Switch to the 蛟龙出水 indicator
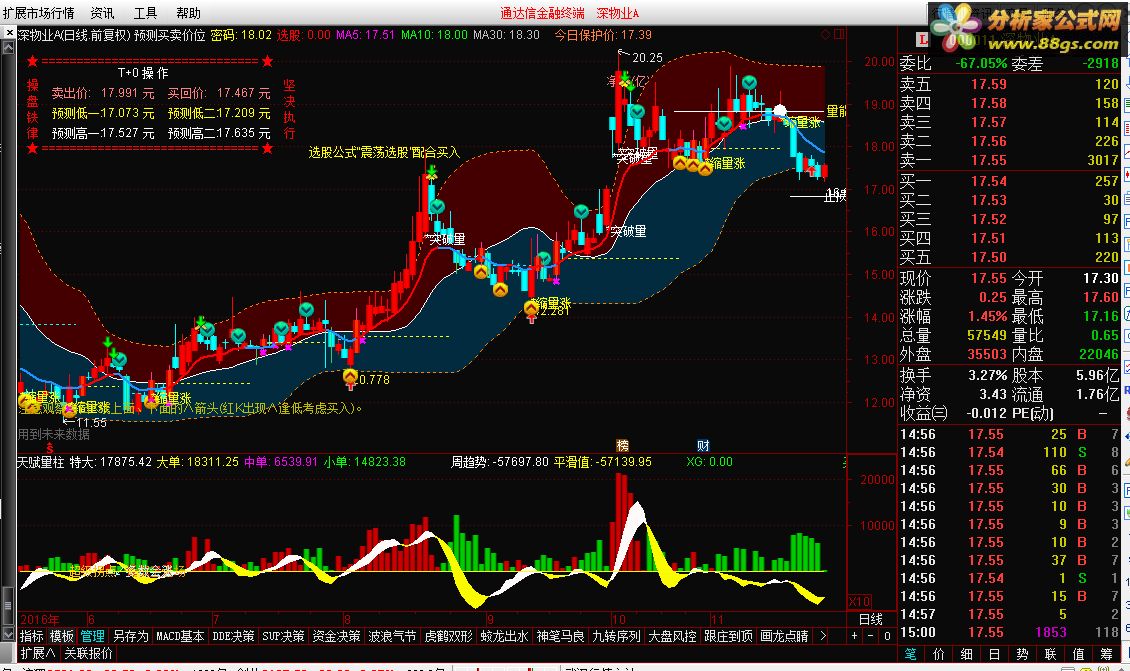Viewport: 1130px width, 671px height. (x=504, y=636)
